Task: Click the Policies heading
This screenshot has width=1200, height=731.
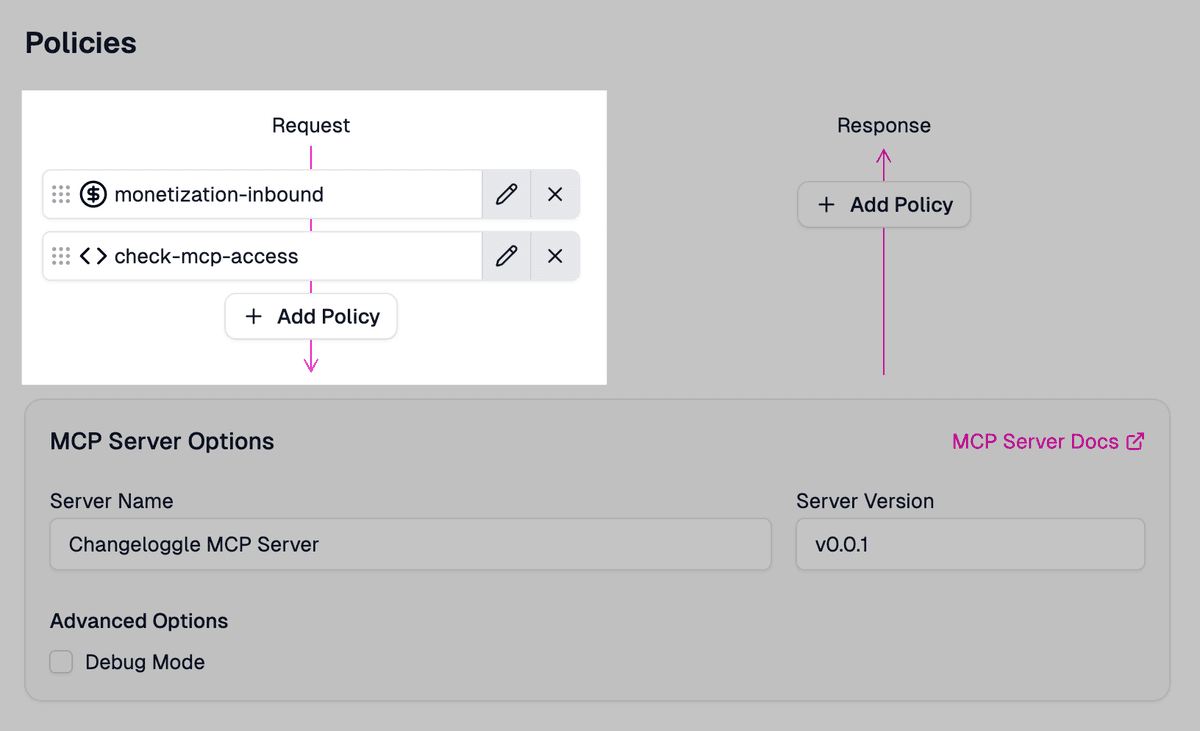Action: point(81,43)
